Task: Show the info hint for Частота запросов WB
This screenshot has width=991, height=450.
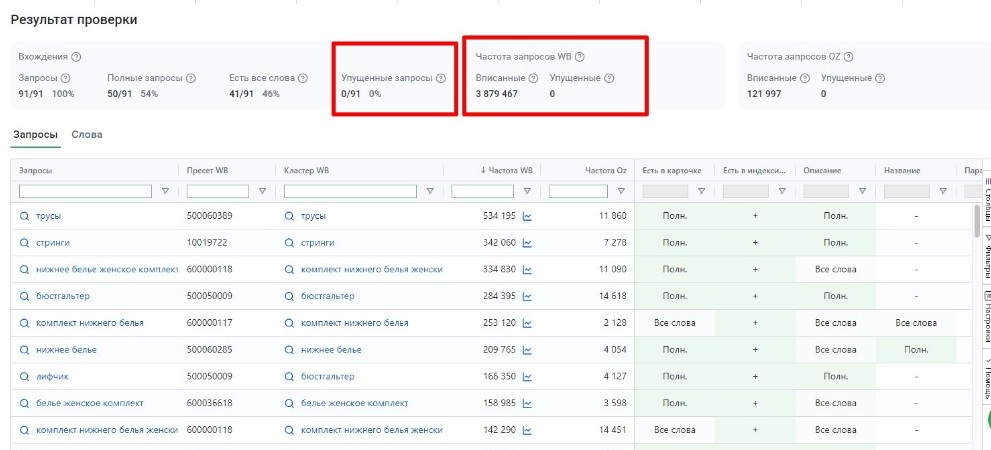Action: click(580, 57)
